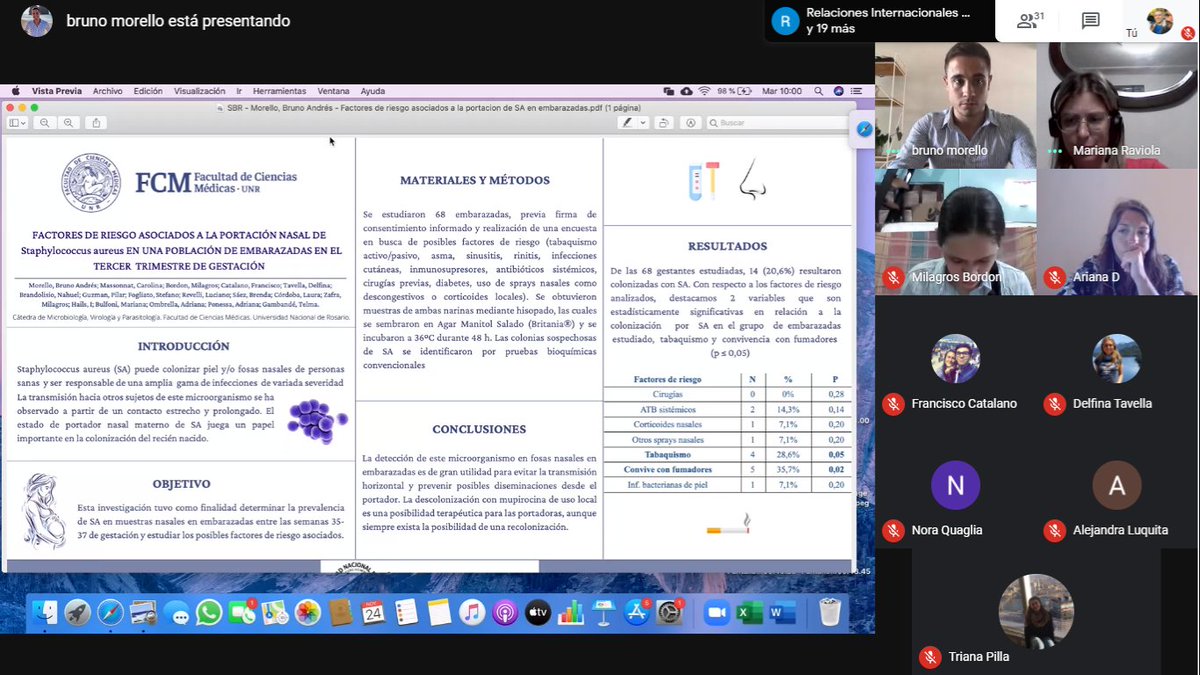
Task: Open Apple TV from the dock
Action: point(538,612)
